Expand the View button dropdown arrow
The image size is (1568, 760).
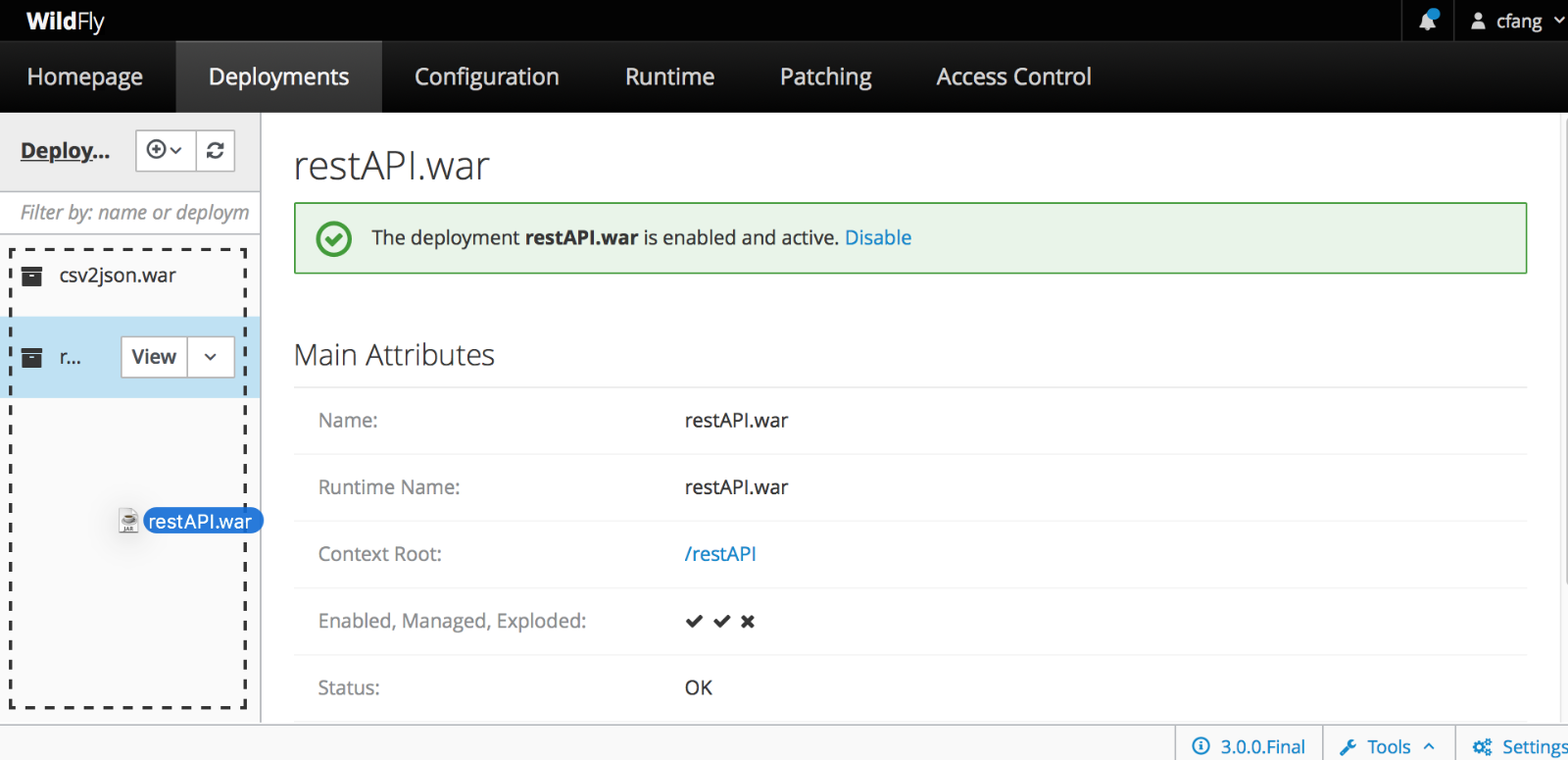click(x=211, y=357)
